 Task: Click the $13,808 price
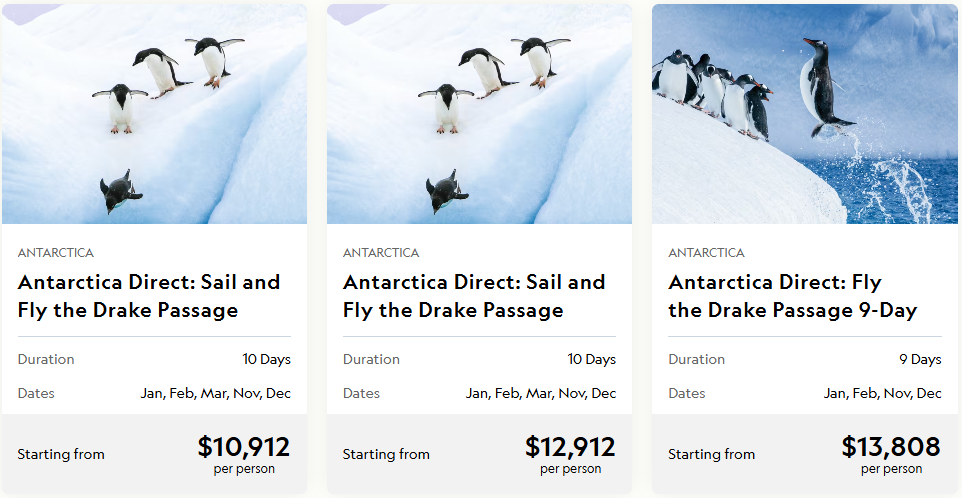point(891,446)
